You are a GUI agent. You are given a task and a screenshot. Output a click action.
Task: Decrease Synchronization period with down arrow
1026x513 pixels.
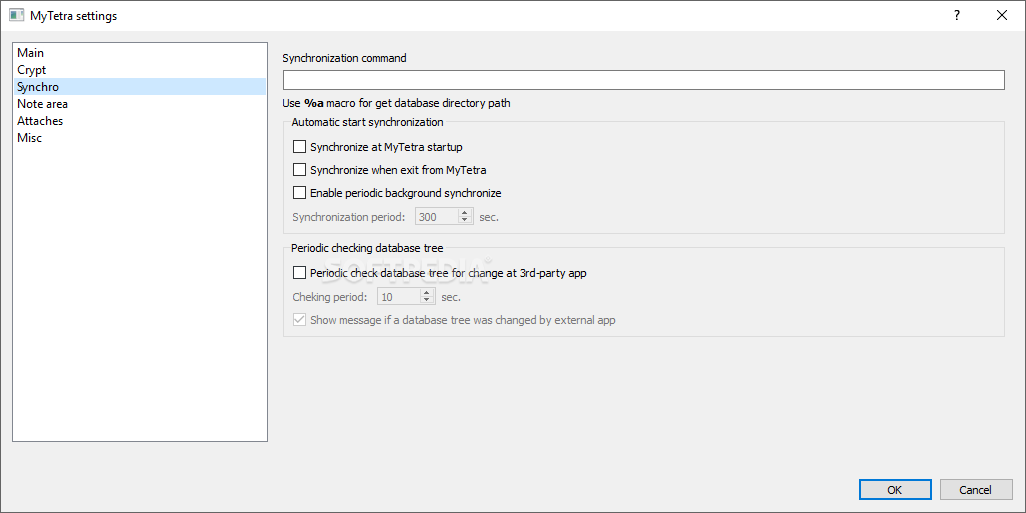tap(465, 221)
